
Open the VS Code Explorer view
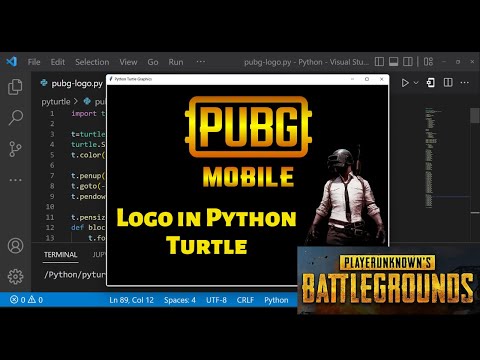(x=15, y=87)
